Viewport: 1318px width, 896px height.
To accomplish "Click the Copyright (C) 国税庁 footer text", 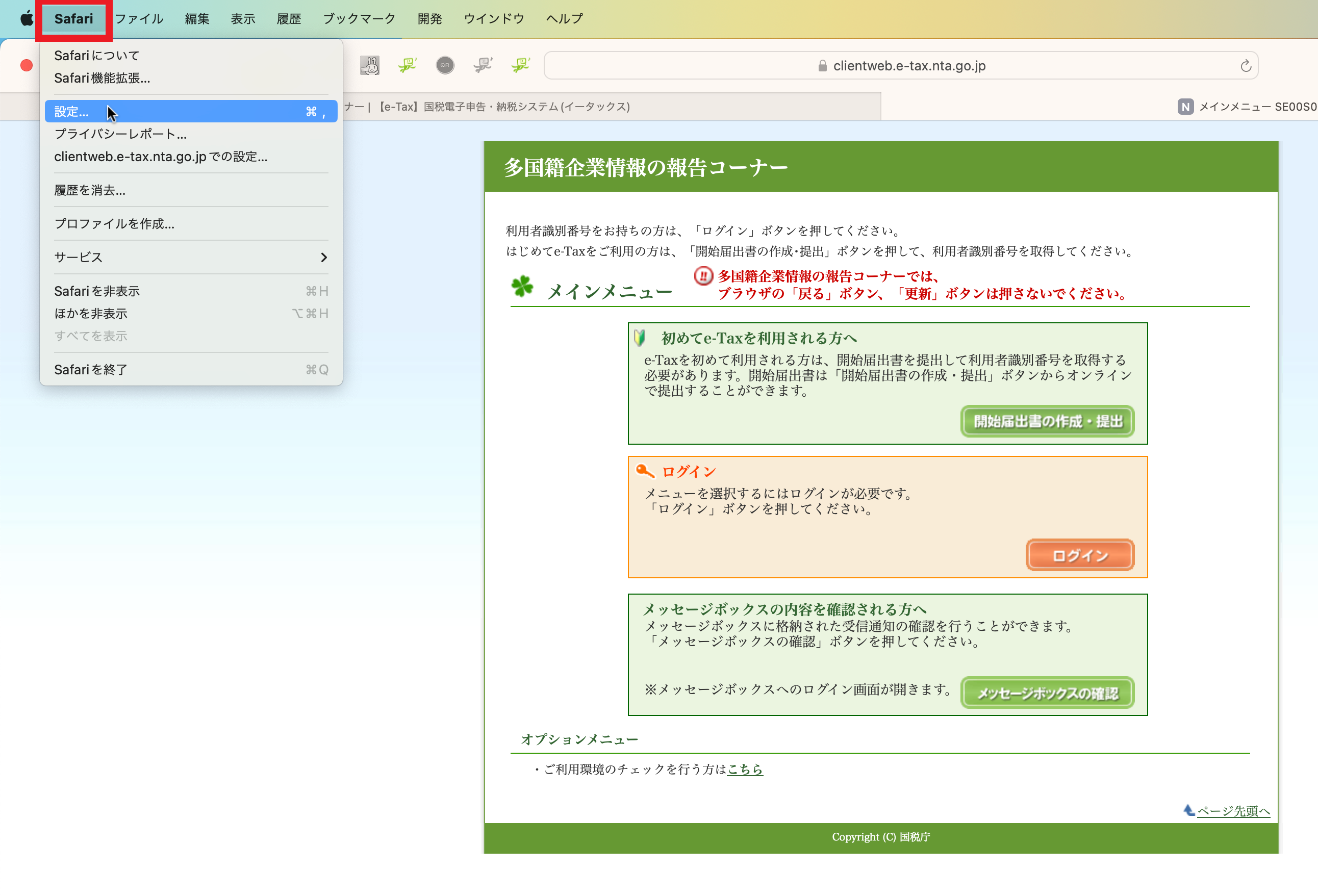I will tap(880, 836).
